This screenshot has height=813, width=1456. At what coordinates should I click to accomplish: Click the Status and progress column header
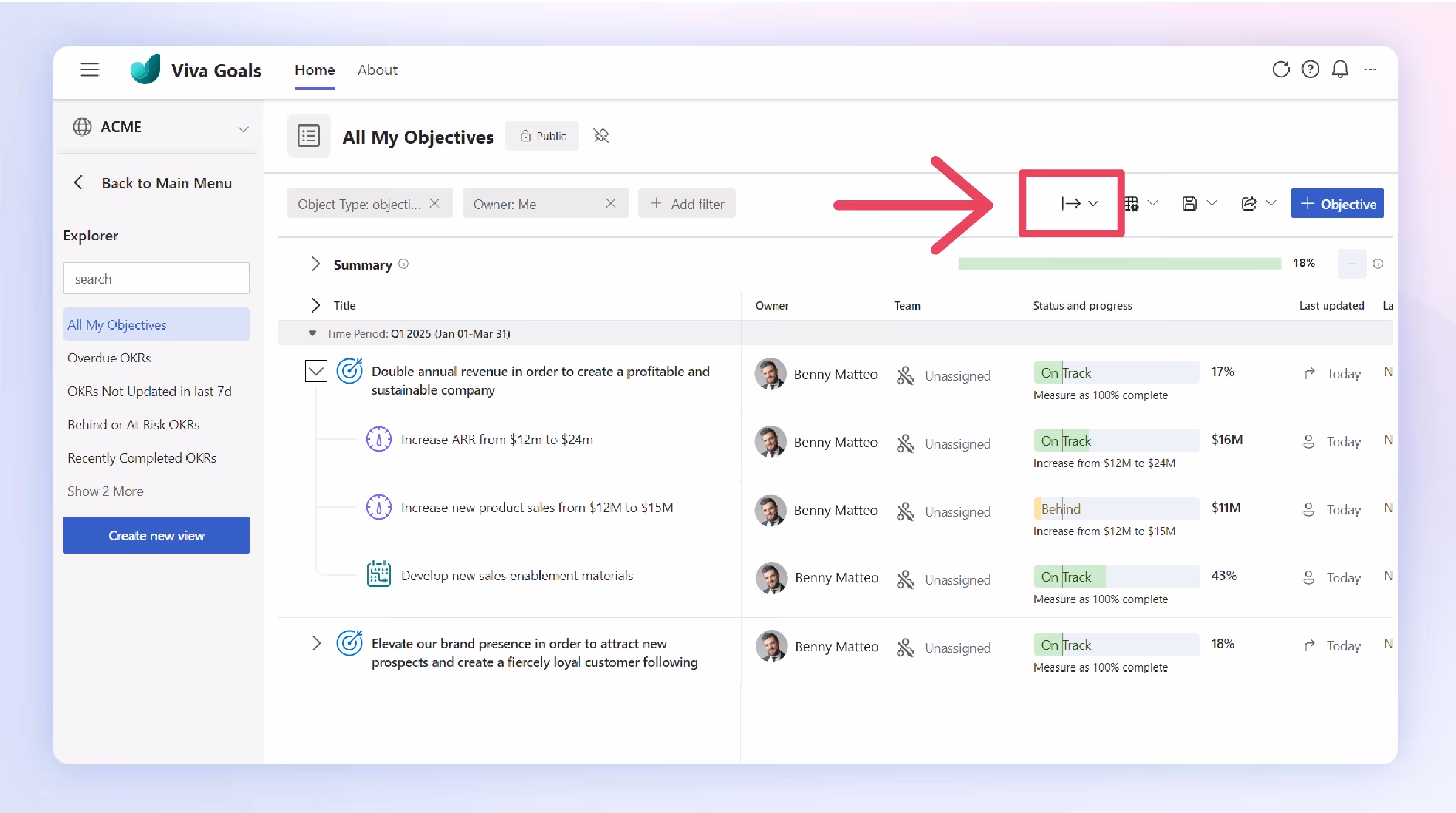coord(1082,305)
